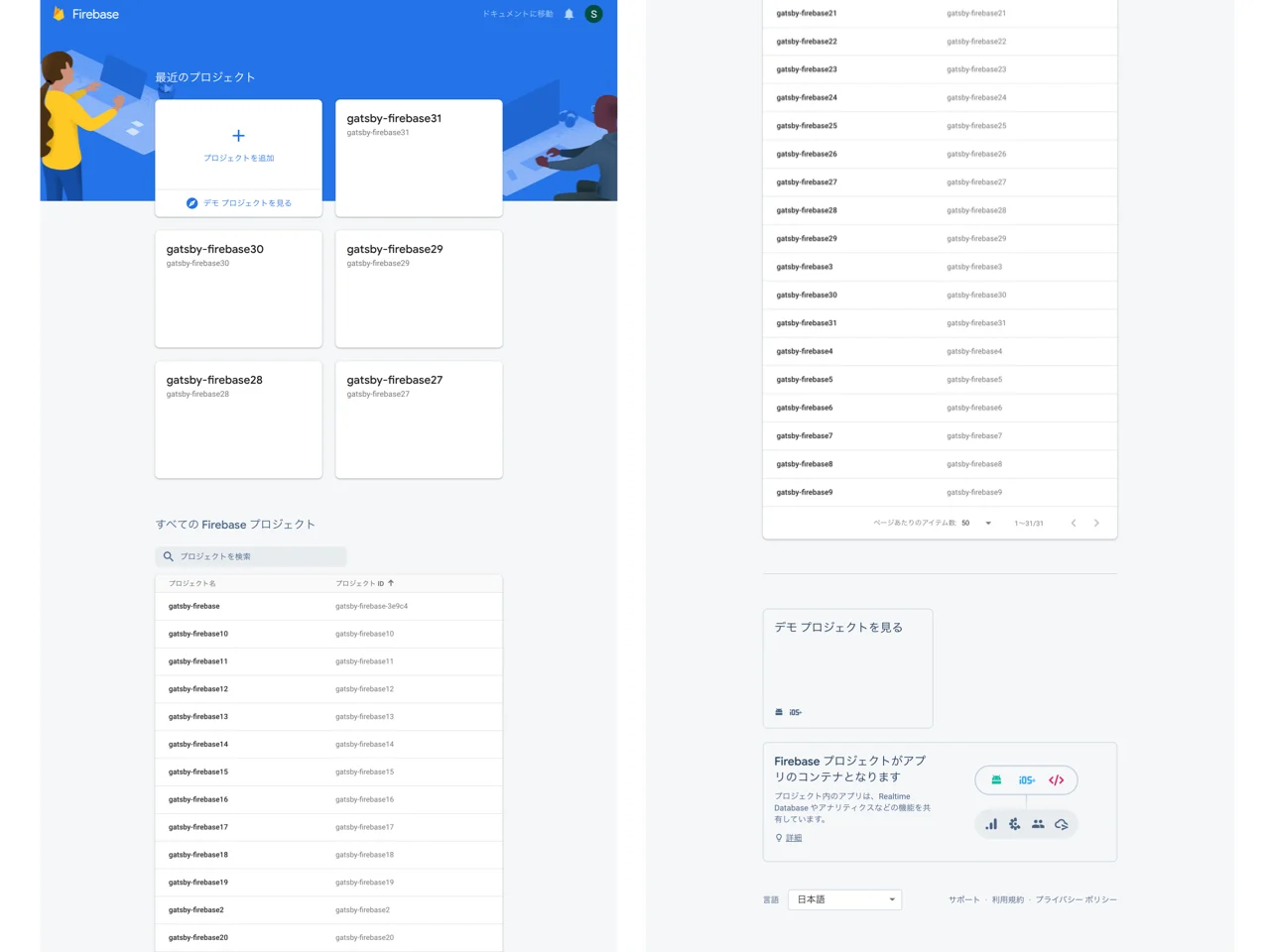Click the Authentication users icon
1270x952 pixels.
click(1038, 824)
